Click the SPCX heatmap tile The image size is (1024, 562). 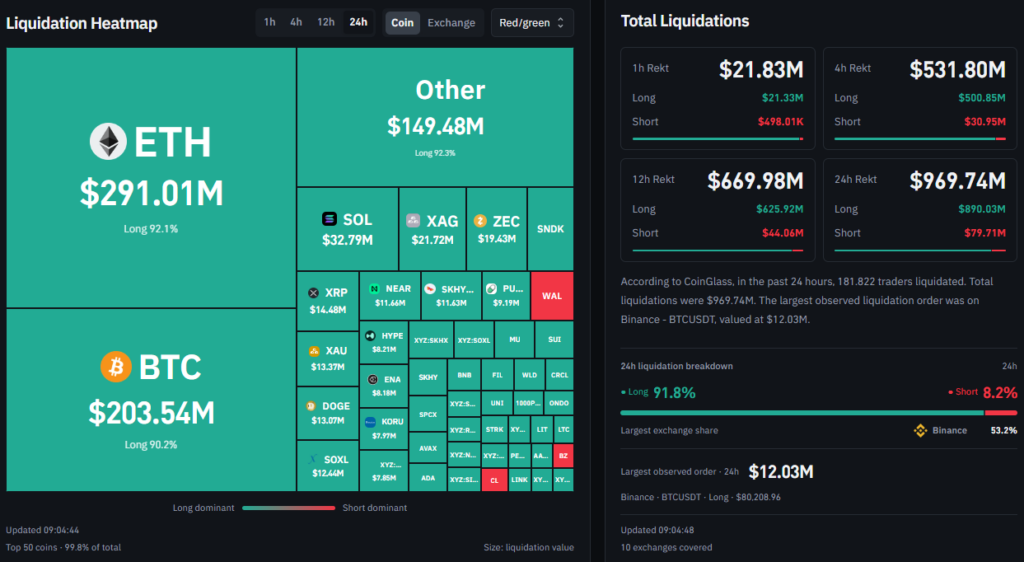tap(428, 414)
